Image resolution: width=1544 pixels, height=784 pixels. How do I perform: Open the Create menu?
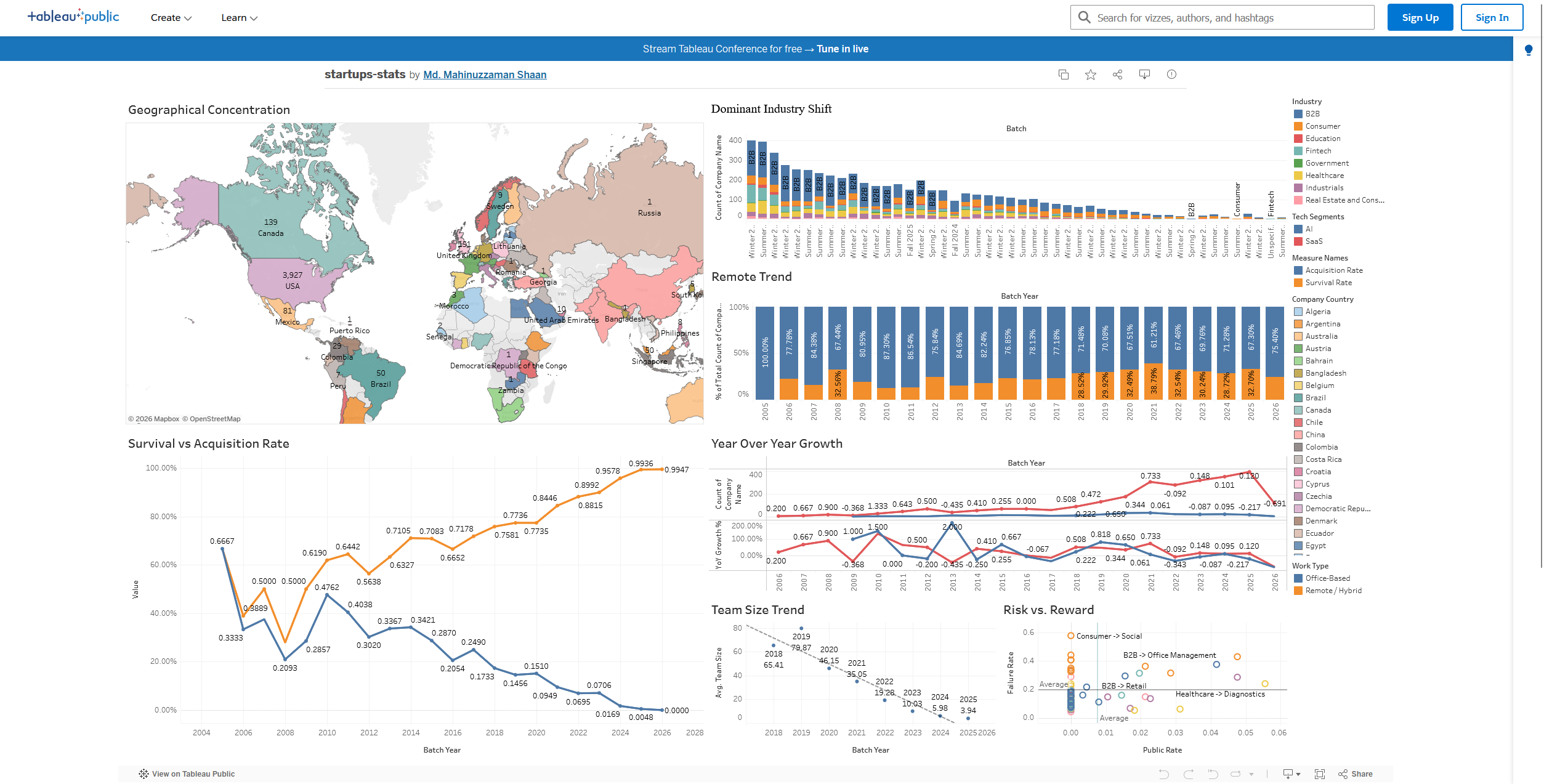click(x=171, y=18)
